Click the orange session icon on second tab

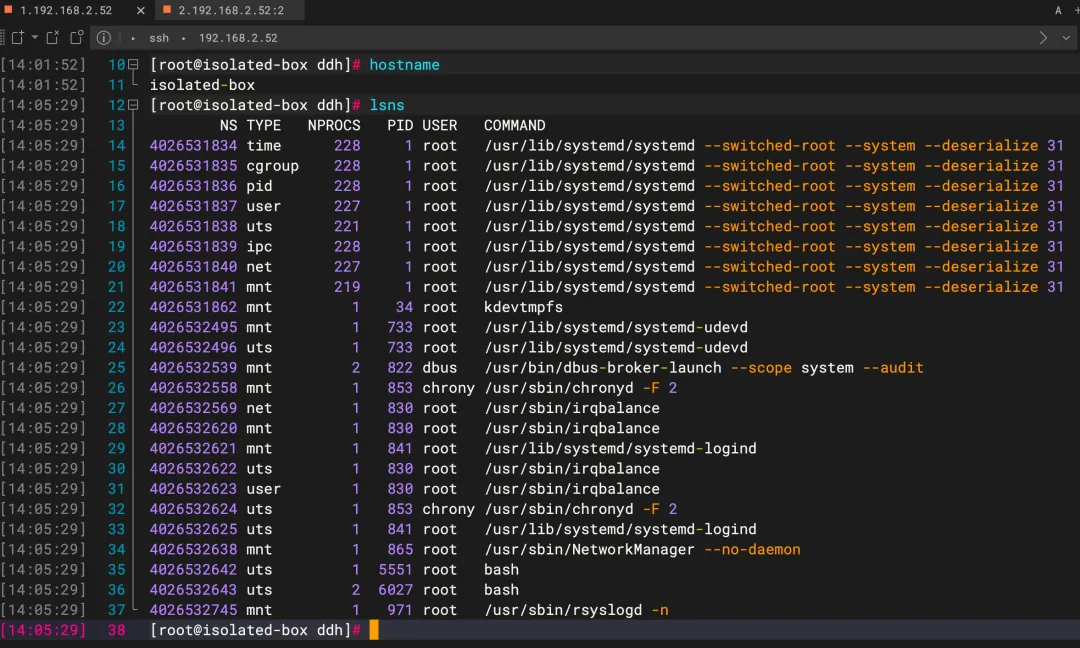(166, 10)
